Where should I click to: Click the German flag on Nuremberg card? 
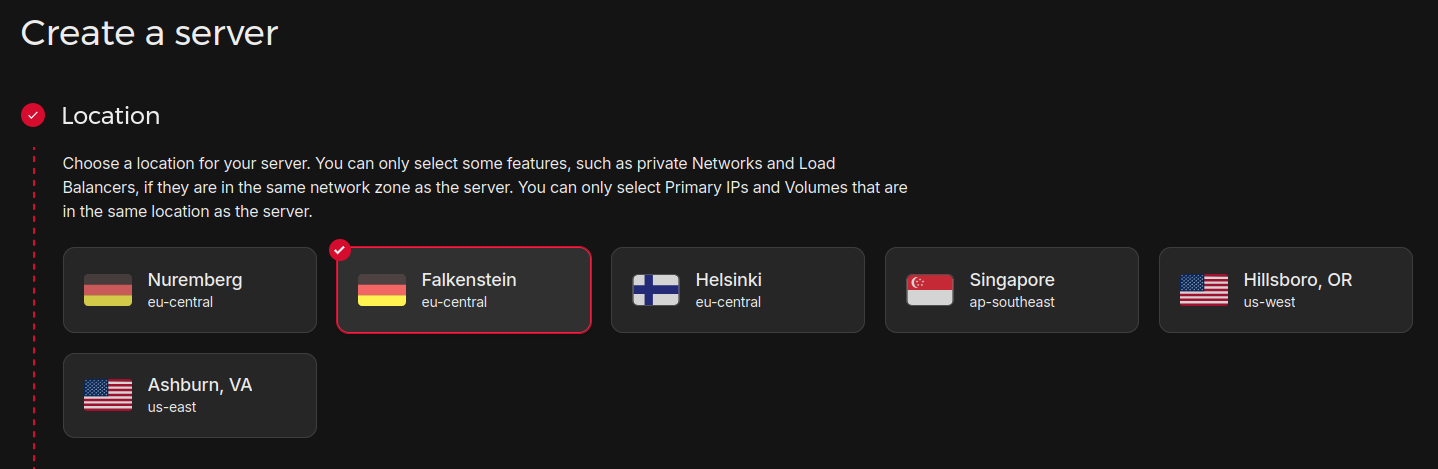[x=108, y=290]
